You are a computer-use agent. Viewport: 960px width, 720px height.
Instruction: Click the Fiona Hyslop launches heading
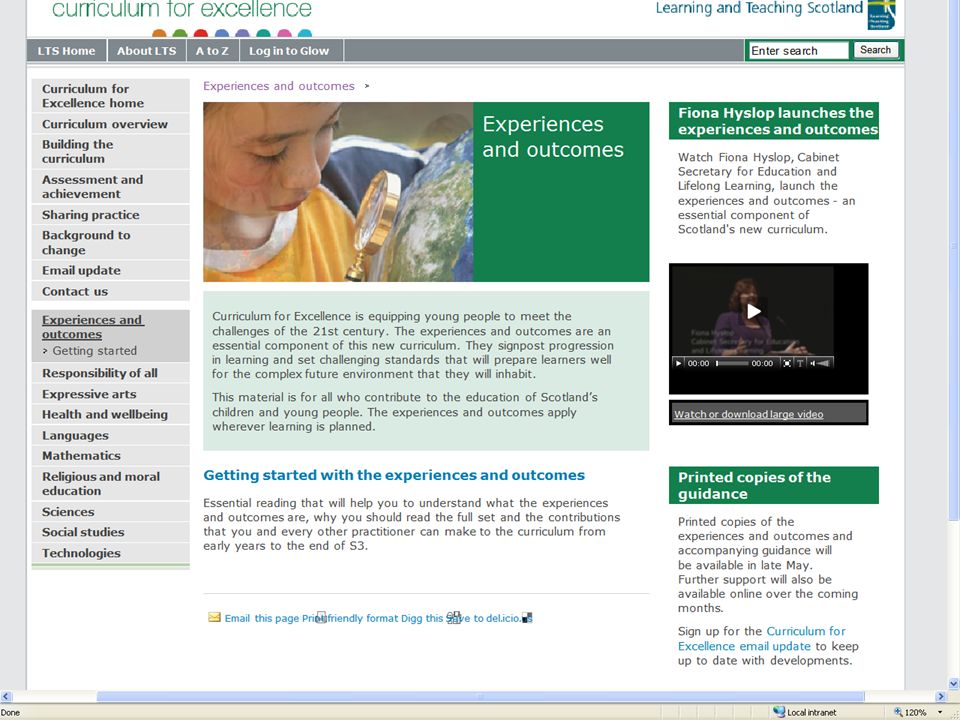pyautogui.click(x=774, y=121)
